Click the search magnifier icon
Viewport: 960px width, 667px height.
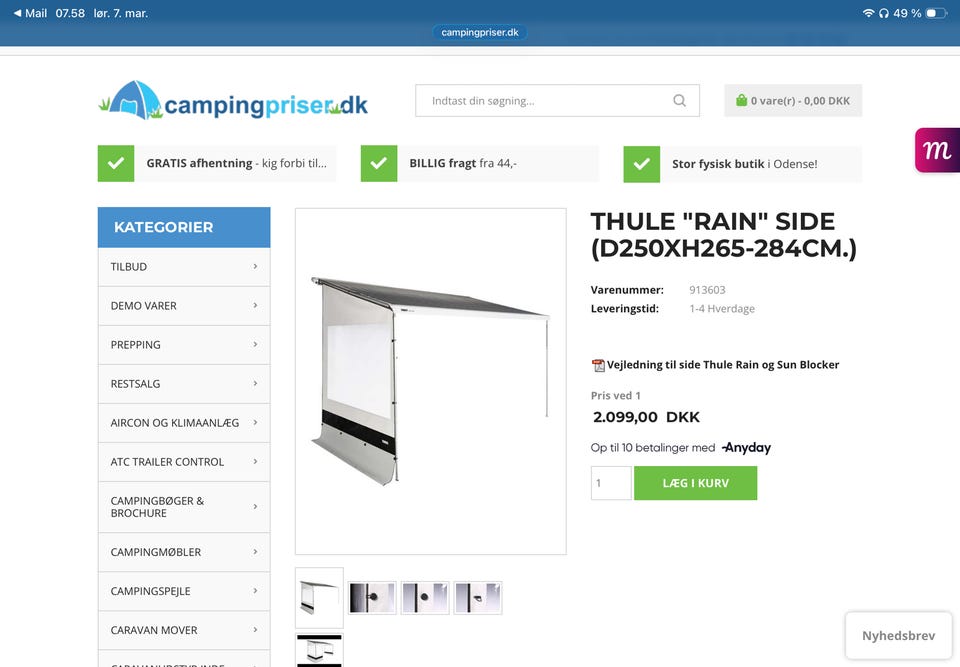[679, 100]
